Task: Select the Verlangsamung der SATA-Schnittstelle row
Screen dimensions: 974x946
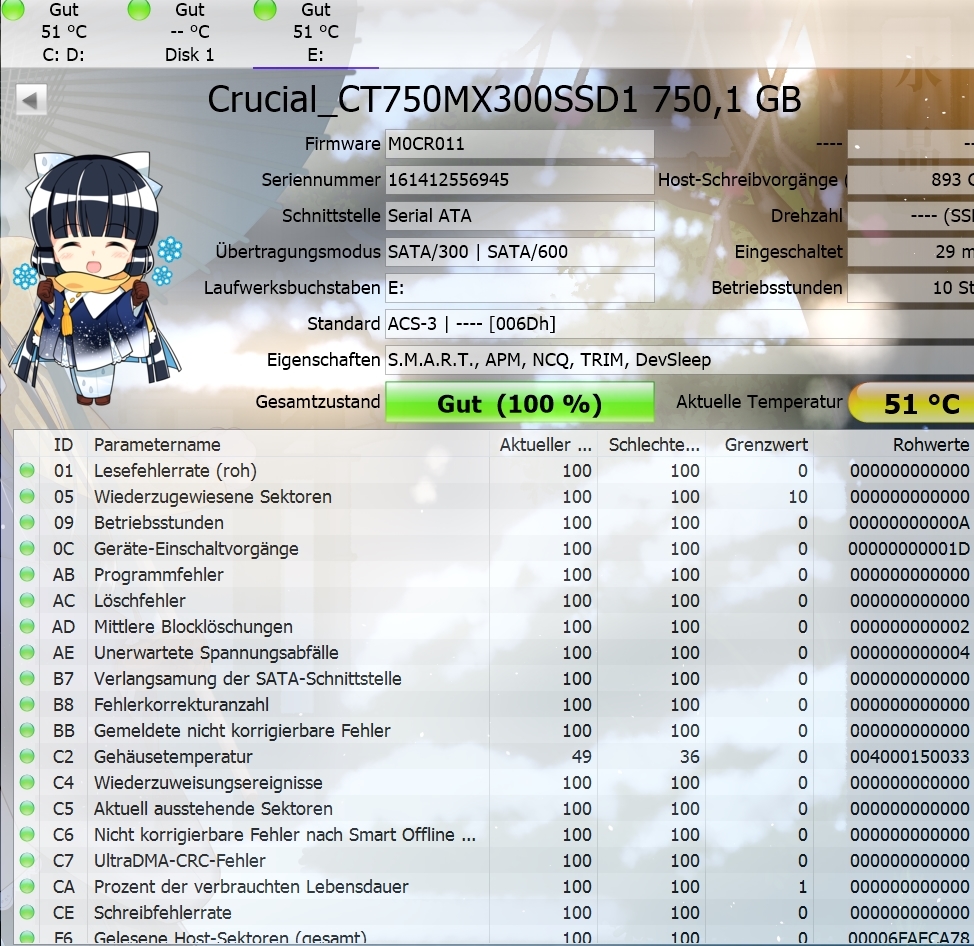Action: pos(494,679)
